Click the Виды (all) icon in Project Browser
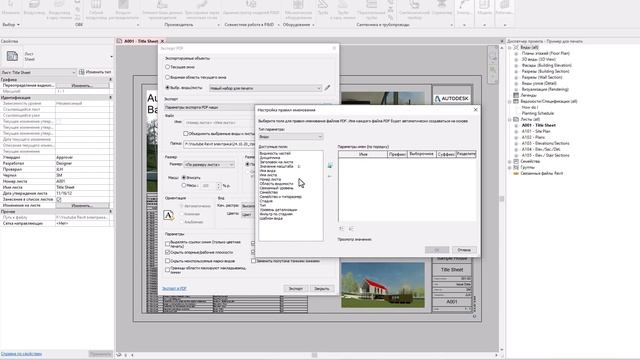Screen dimensions: 640x360 click(x=516, y=47)
